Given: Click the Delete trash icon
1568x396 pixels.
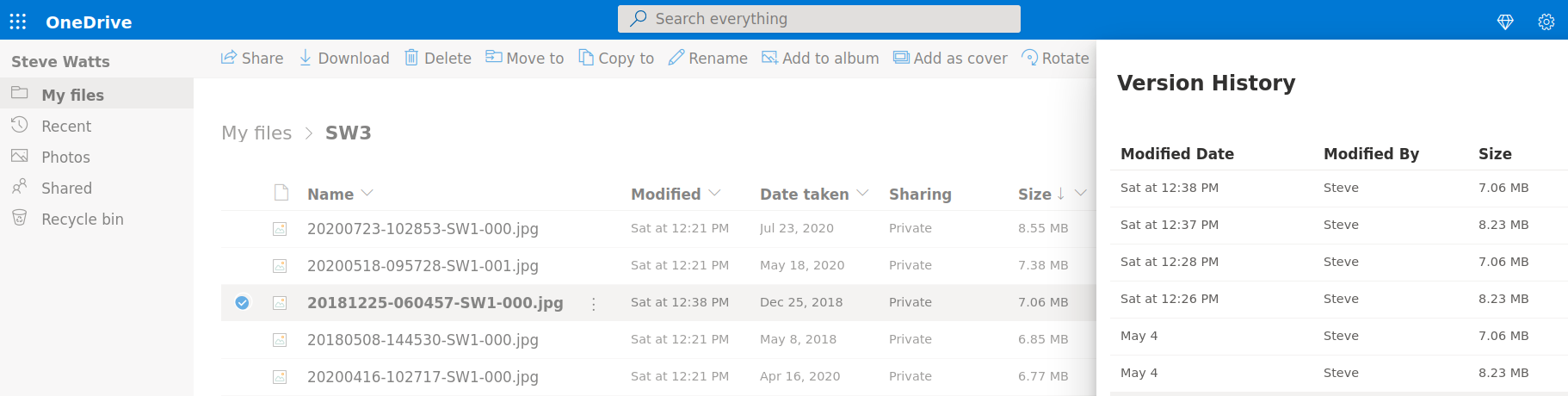Looking at the screenshot, I should [x=411, y=58].
